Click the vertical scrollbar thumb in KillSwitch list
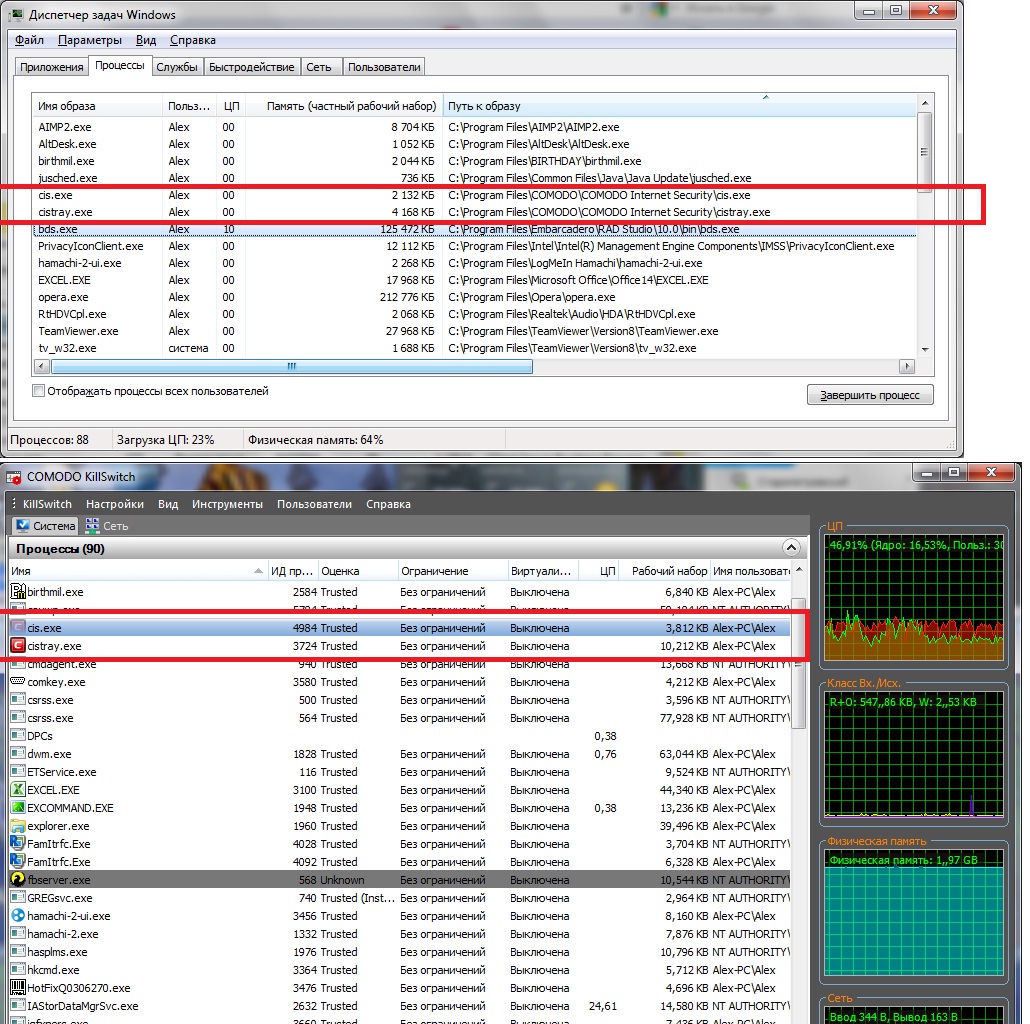The height and width of the screenshot is (1024, 1030). click(799, 663)
